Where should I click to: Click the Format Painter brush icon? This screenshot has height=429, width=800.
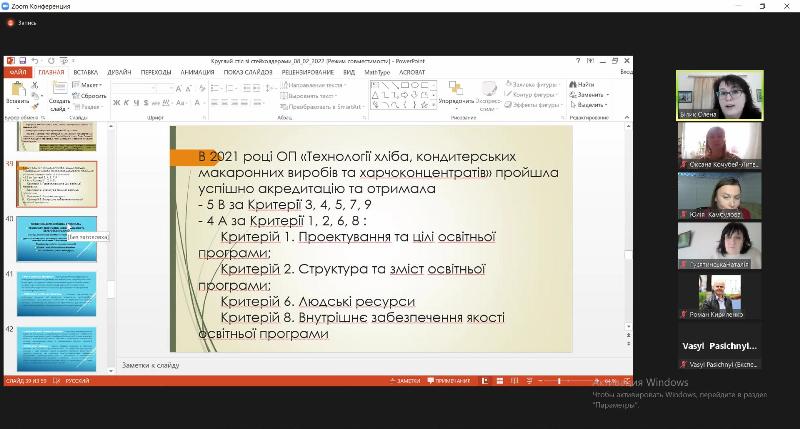tap(35, 106)
